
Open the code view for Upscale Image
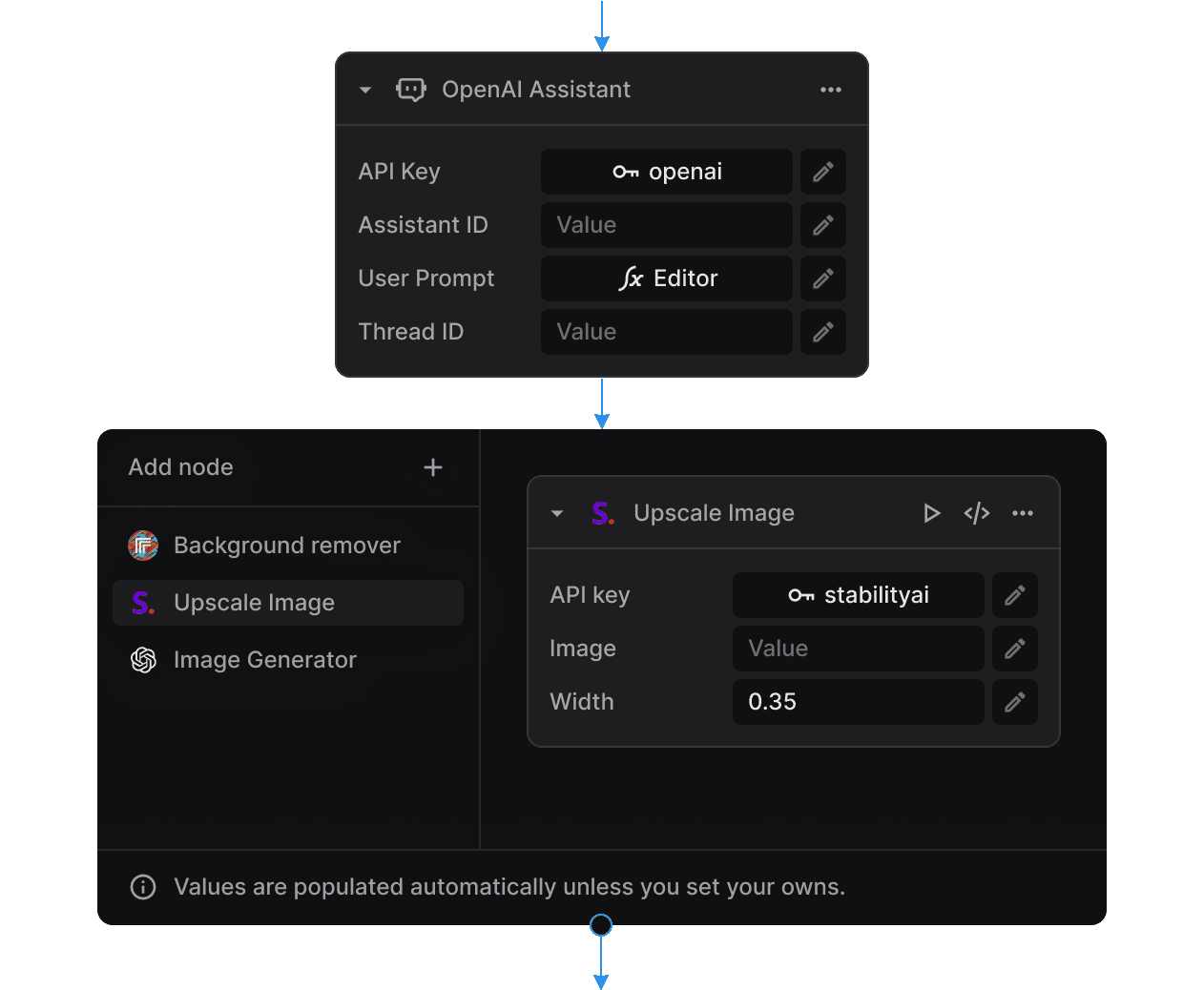coord(976,512)
